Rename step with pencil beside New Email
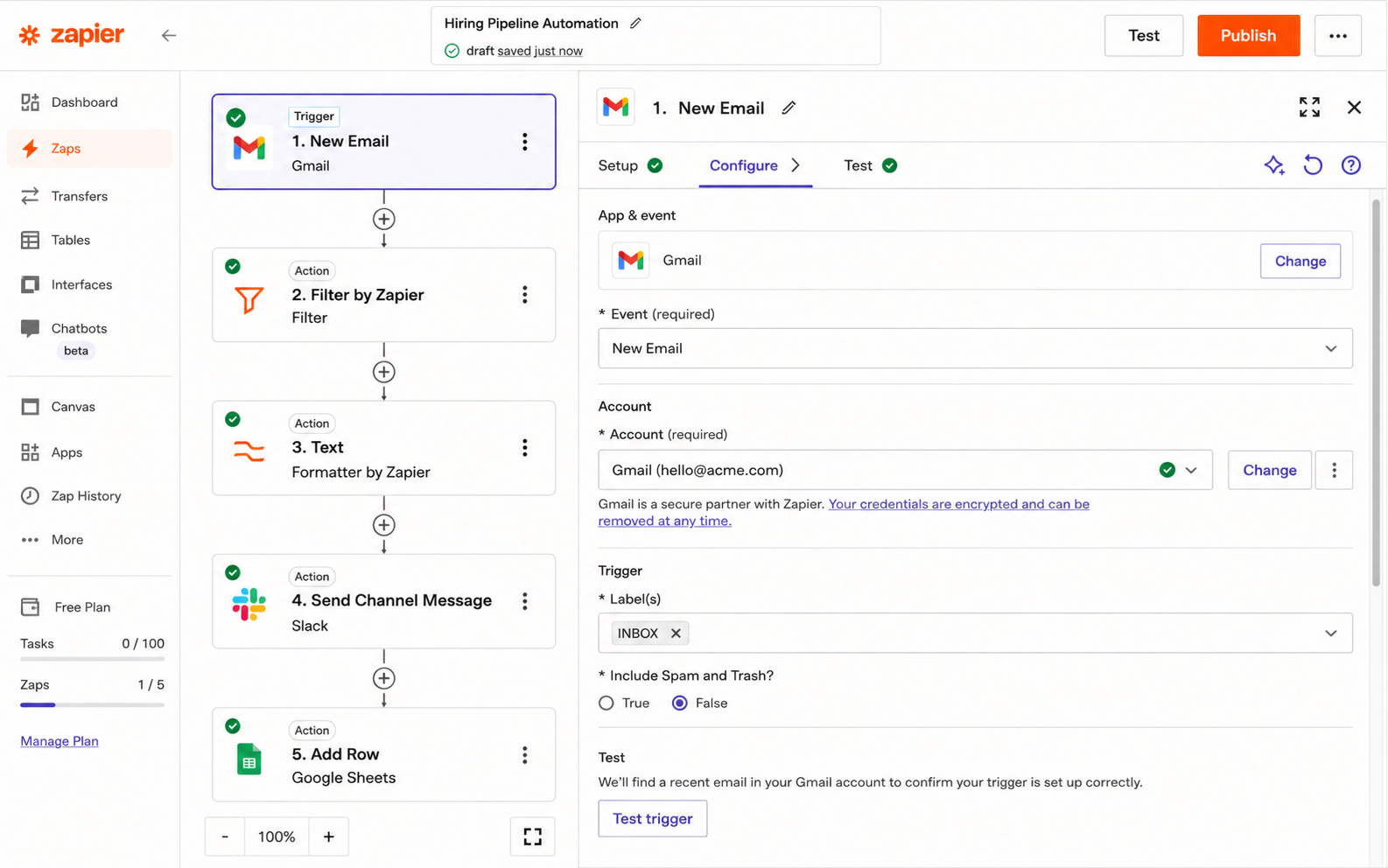Screen dimensions: 1388x868 789,108
